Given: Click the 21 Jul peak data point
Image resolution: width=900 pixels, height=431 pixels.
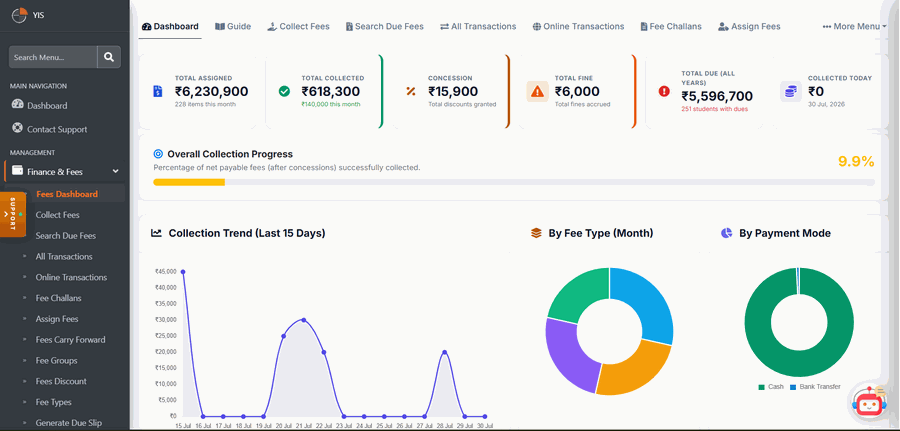Looking at the screenshot, I should point(304,320).
